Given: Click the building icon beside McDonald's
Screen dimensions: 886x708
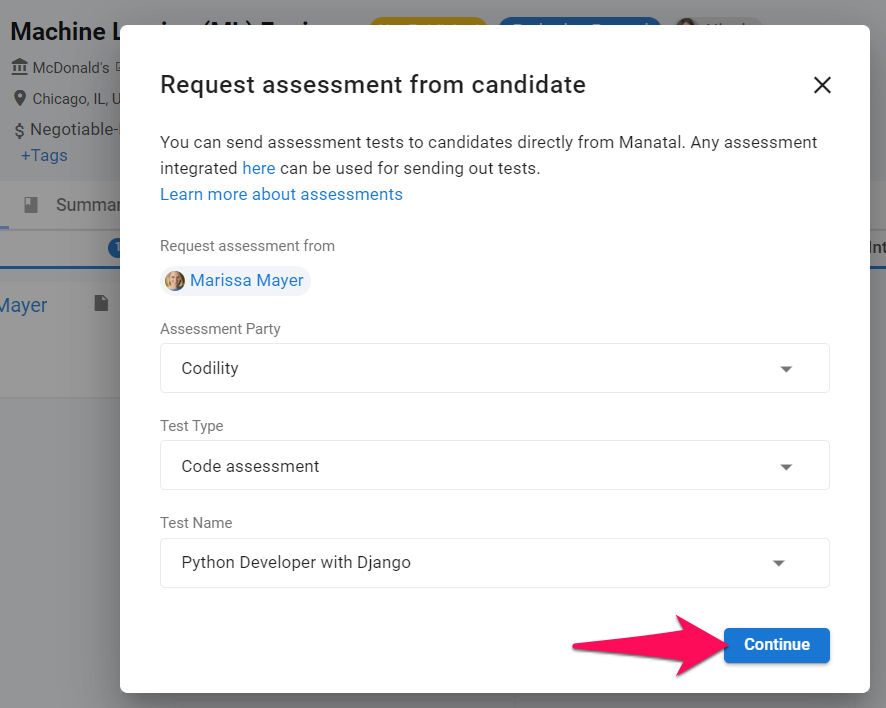Looking at the screenshot, I should click(x=22, y=67).
